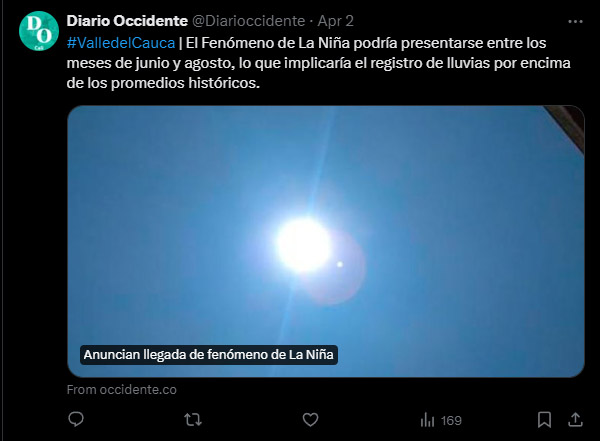Open the reply speech bubble icon

(76, 420)
